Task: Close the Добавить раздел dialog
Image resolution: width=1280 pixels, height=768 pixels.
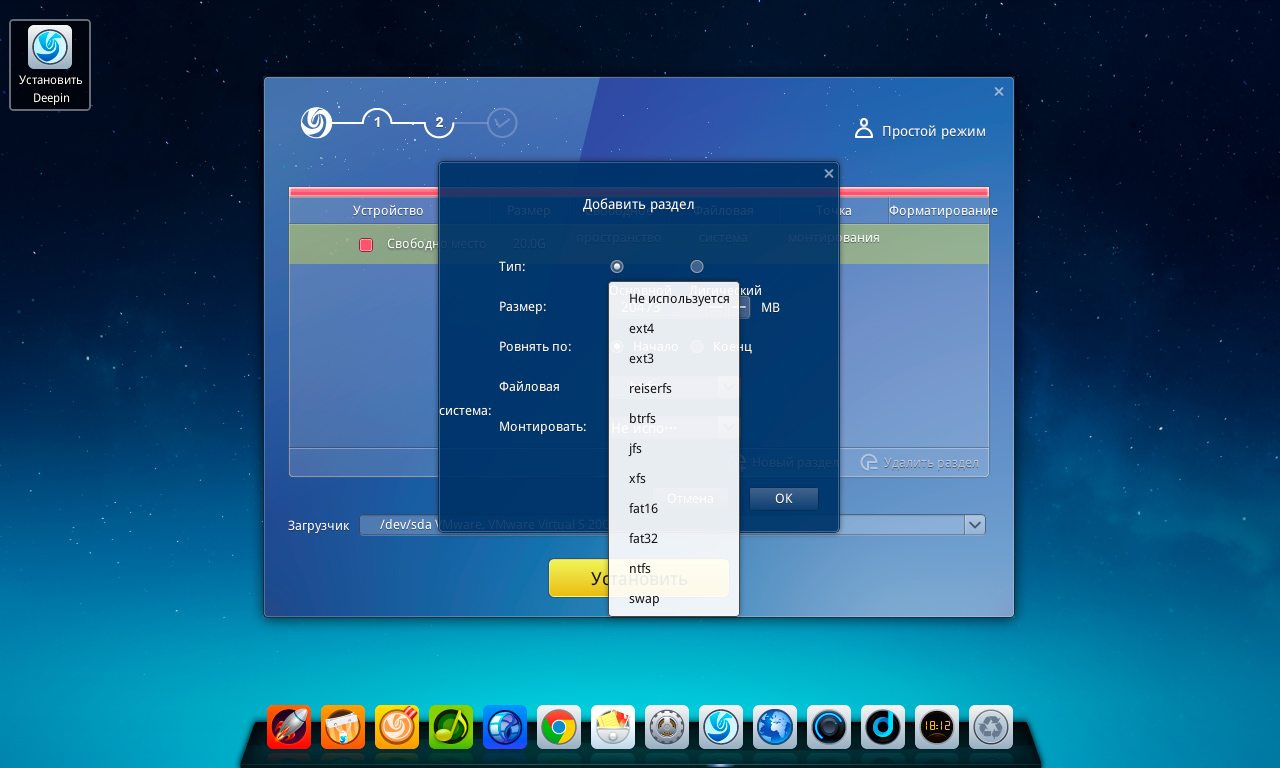Action: point(828,173)
